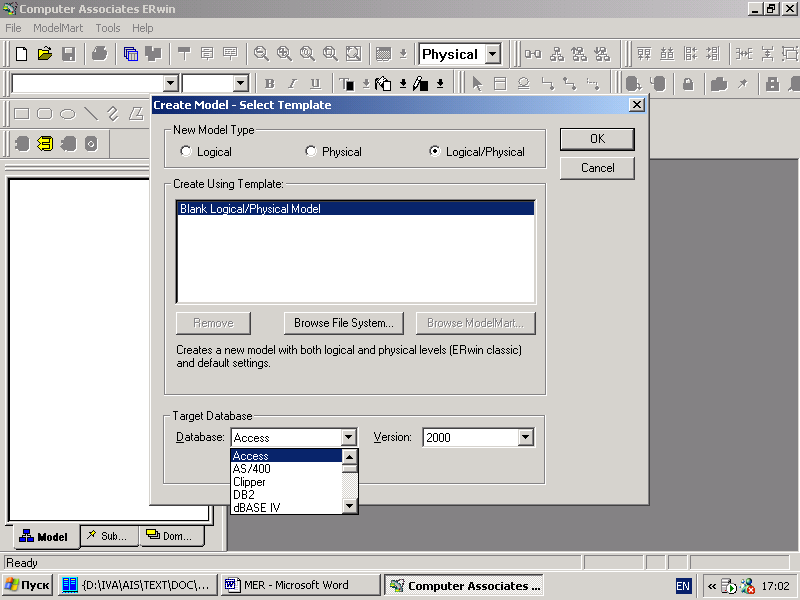The height and width of the screenshot is (600, 800).
Task: Switch to the Dom... tab
Action: [x=172, y=536]
